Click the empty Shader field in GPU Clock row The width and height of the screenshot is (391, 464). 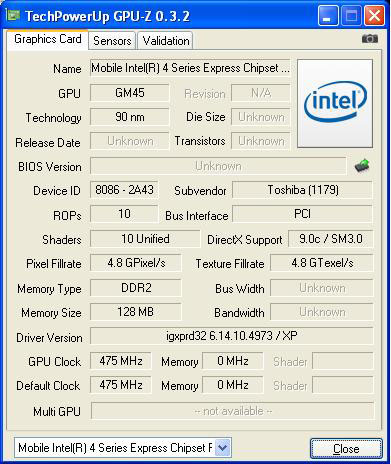pos(343,361)
